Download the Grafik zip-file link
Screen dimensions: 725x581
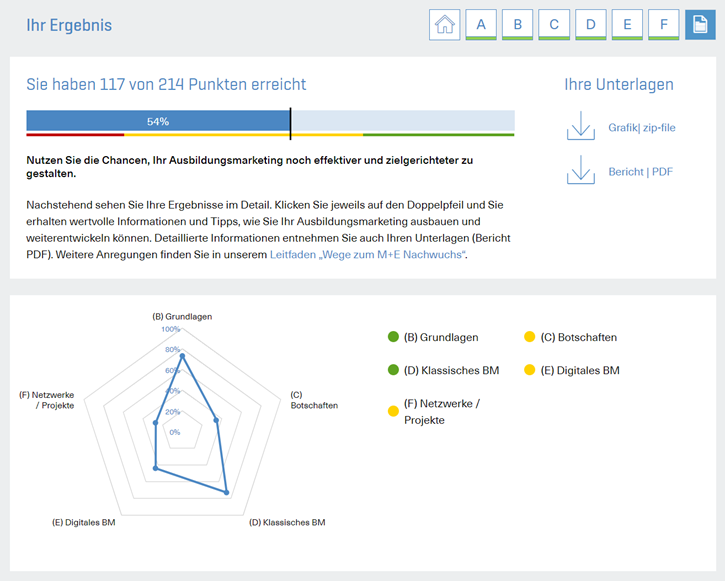point(642,128)
